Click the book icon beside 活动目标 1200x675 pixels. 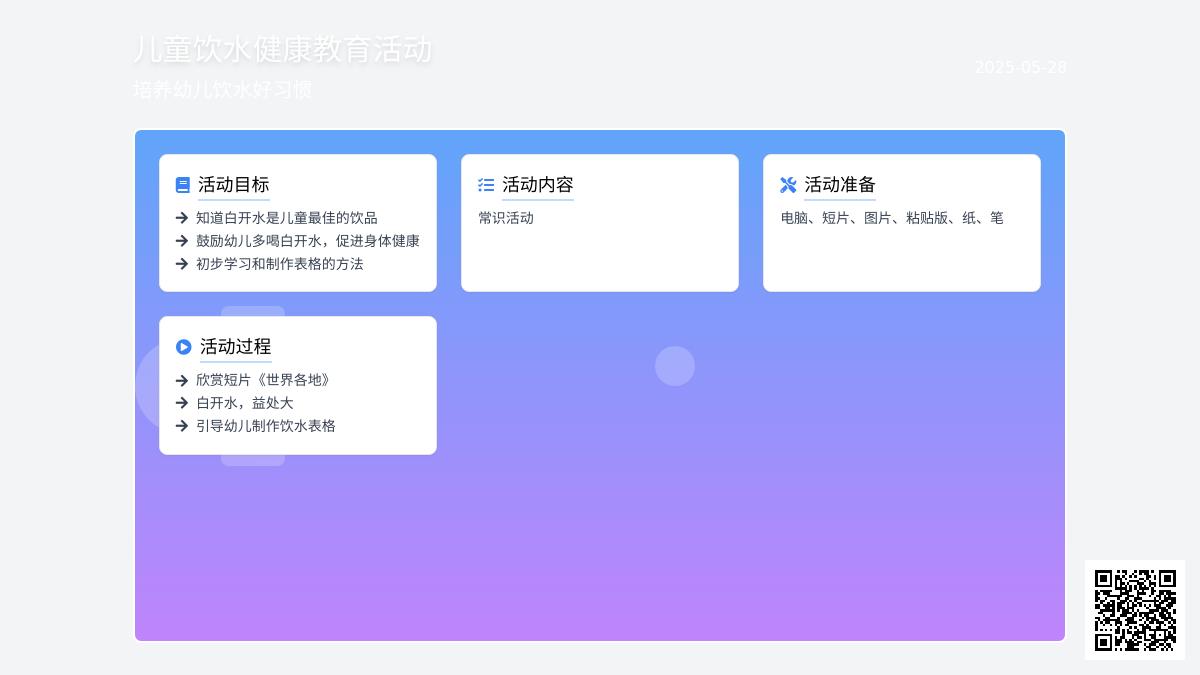pos(183,185)
